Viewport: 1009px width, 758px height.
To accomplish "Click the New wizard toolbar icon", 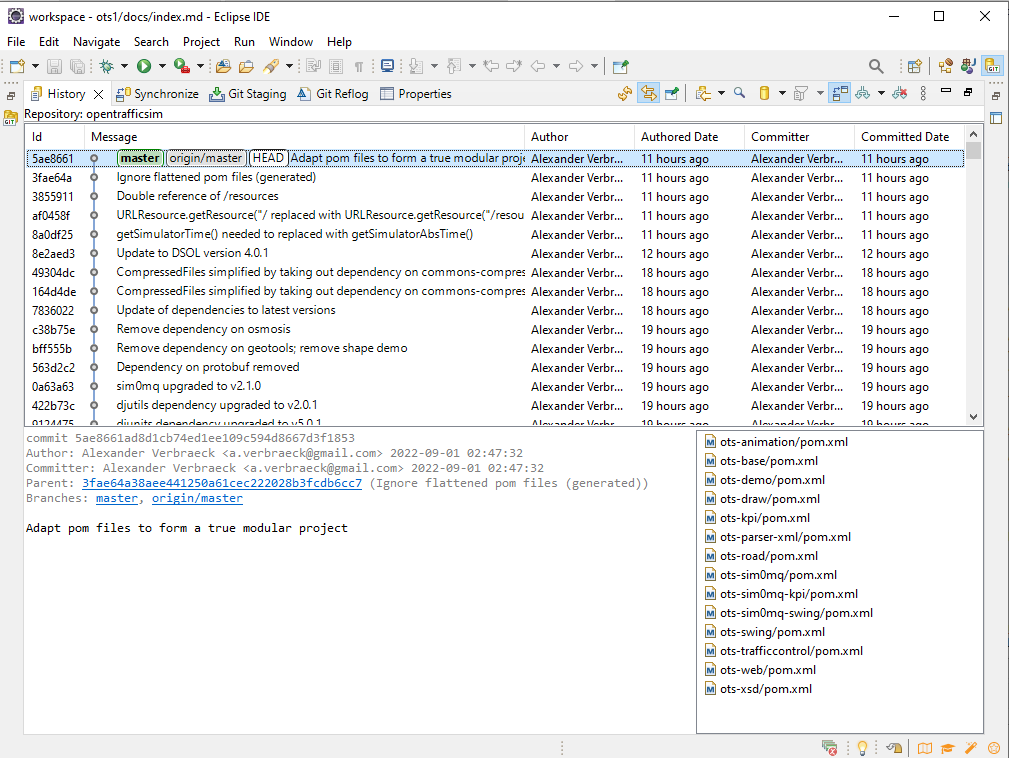I will click(x=17, y=66).
